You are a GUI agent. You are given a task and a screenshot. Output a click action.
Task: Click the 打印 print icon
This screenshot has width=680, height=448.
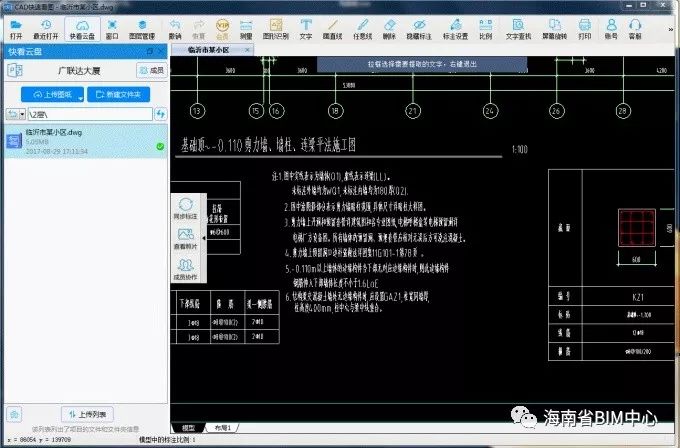click(585, 29)
